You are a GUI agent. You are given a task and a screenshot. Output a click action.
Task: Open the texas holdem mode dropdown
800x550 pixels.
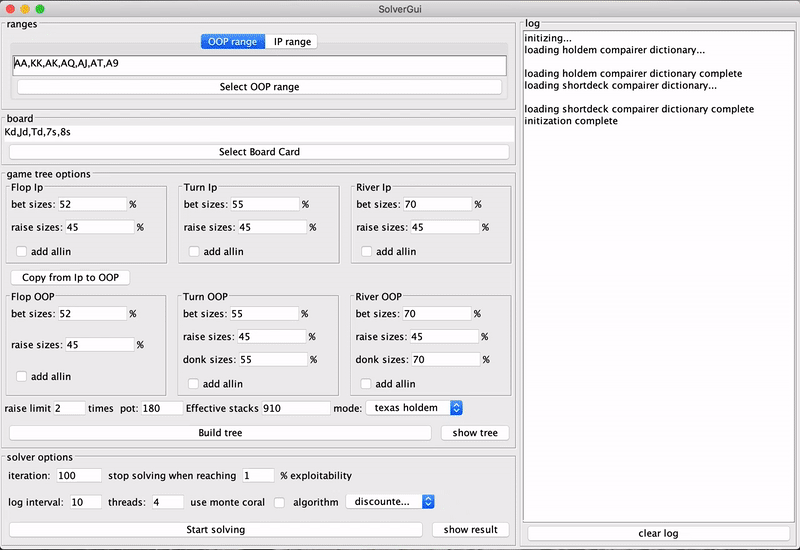click(x=414, y=408)
